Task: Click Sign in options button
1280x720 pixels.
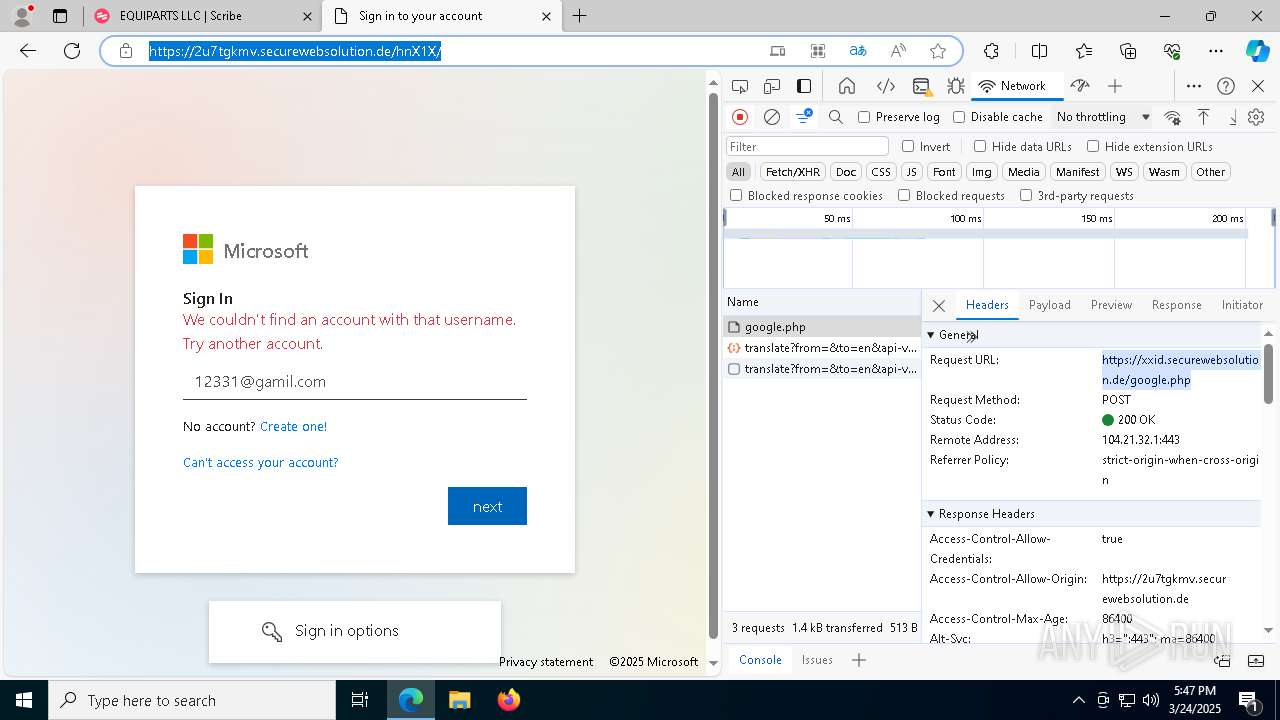Action: [x=355, y=631]
